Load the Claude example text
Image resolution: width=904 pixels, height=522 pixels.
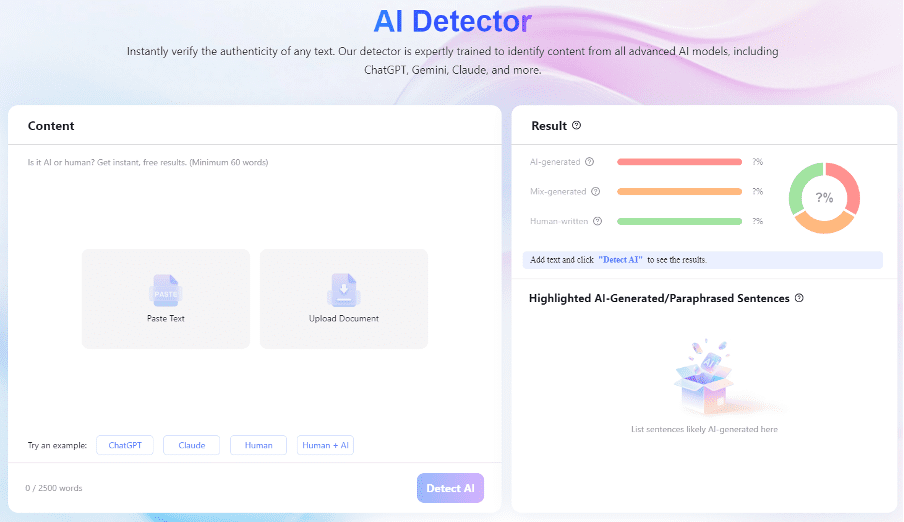tap(192, 445)
